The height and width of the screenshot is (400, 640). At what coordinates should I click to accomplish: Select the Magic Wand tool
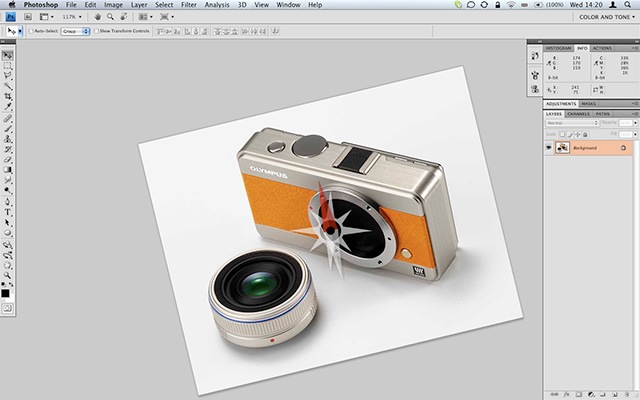click(x=8, y=86)
